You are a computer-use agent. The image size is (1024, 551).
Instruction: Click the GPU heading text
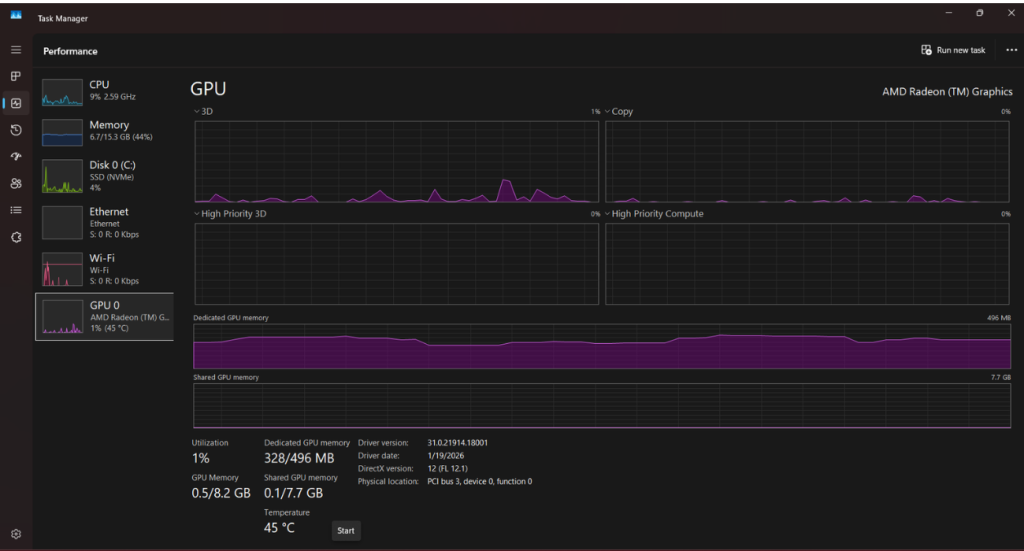coord(208,89)
